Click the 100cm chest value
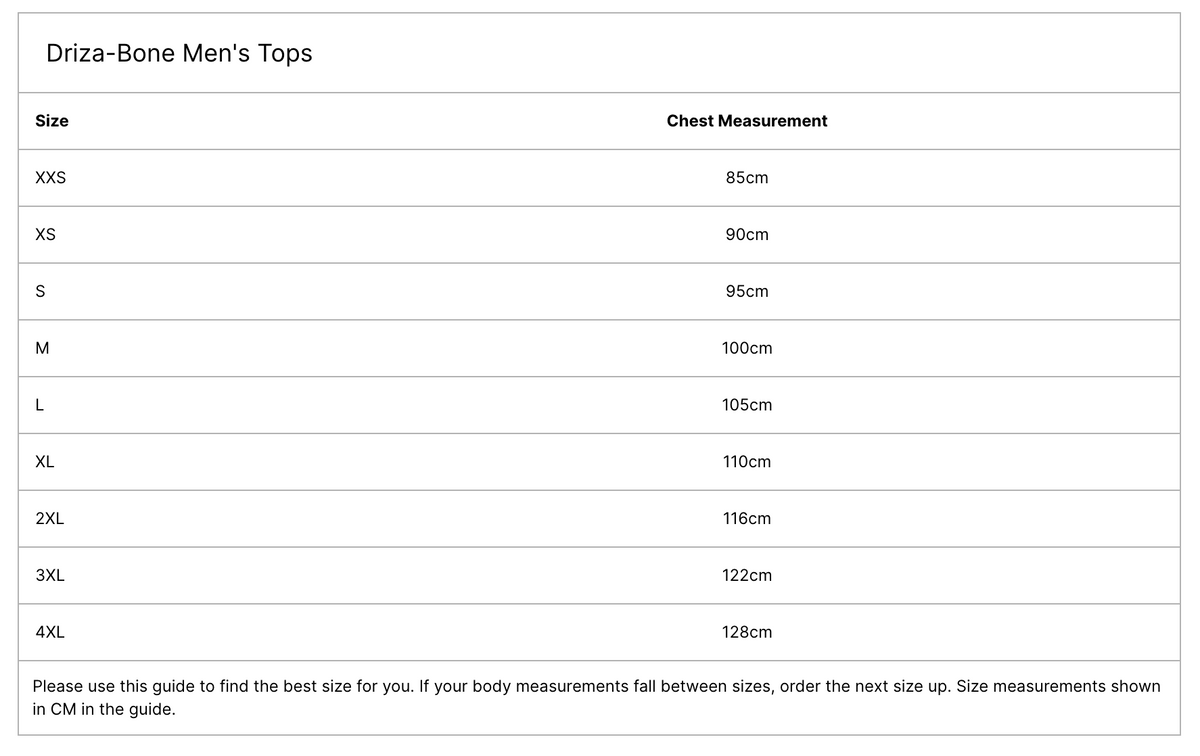Image resolution: width=1200 pixels, height=756 pixels. (747, 349)
